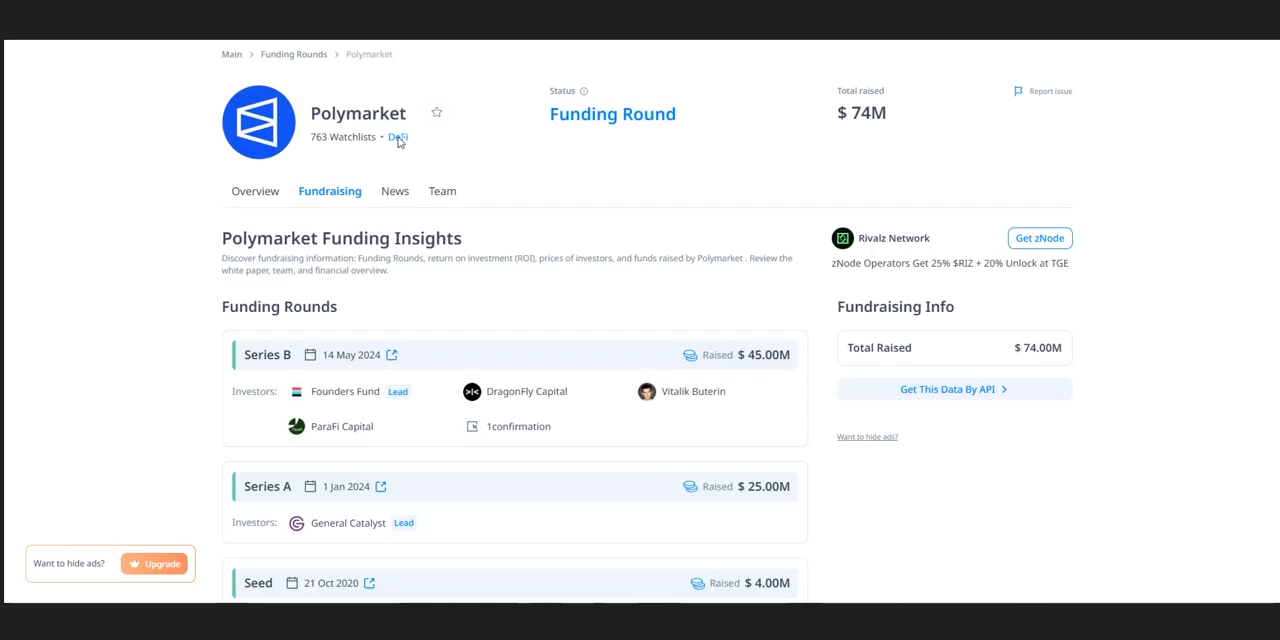Click the Lead badge beside General Catalyst
The height and width of the screenshot is (640, 1280).
(x=404, y=523)
